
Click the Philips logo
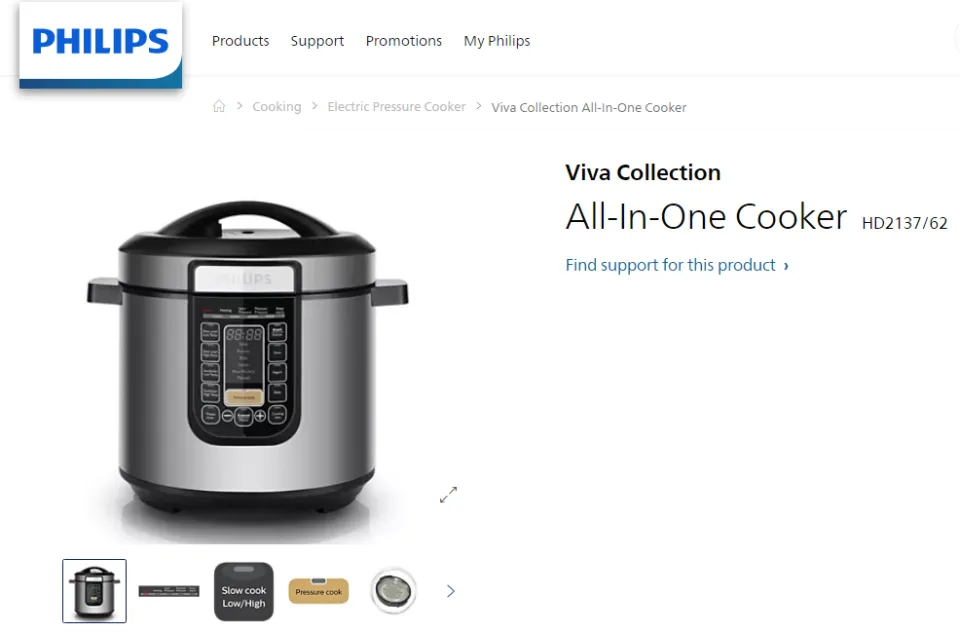click(100, 44)
